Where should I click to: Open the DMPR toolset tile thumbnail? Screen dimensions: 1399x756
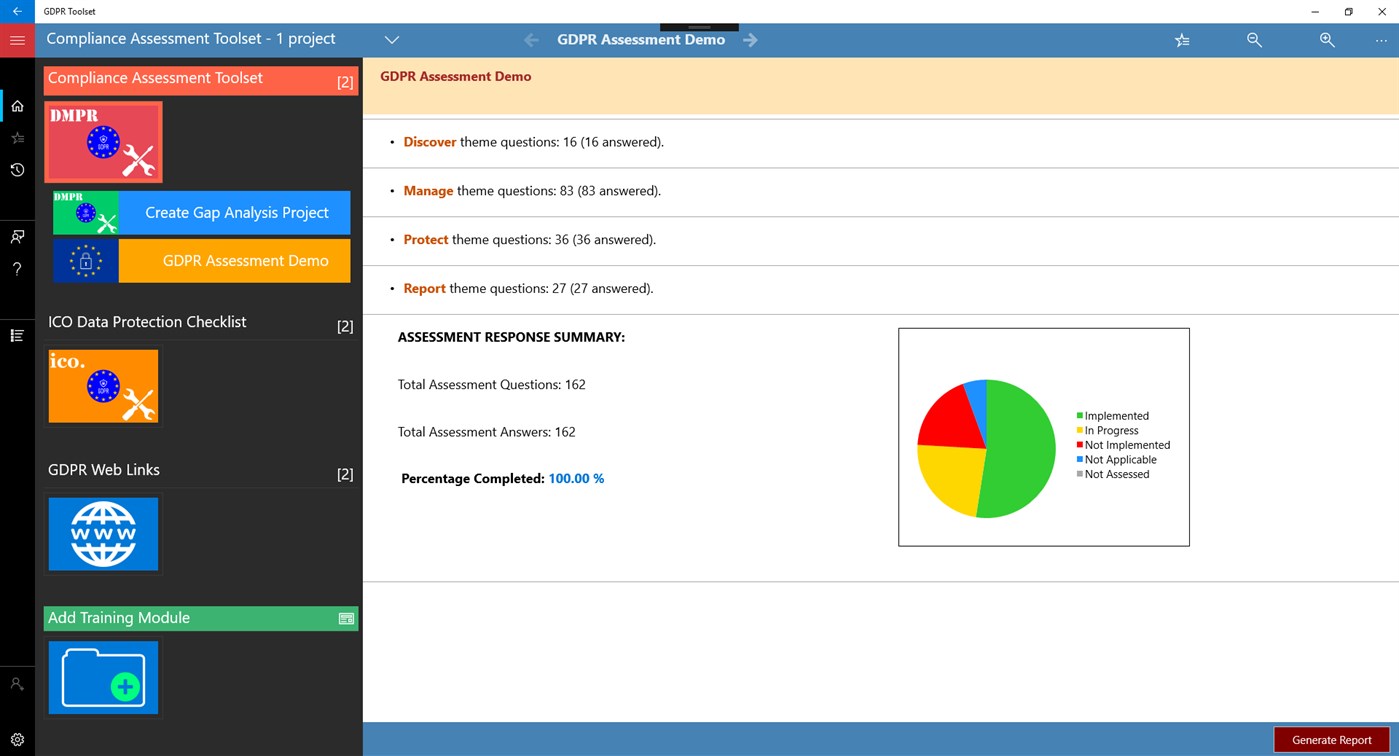point(103,141)
